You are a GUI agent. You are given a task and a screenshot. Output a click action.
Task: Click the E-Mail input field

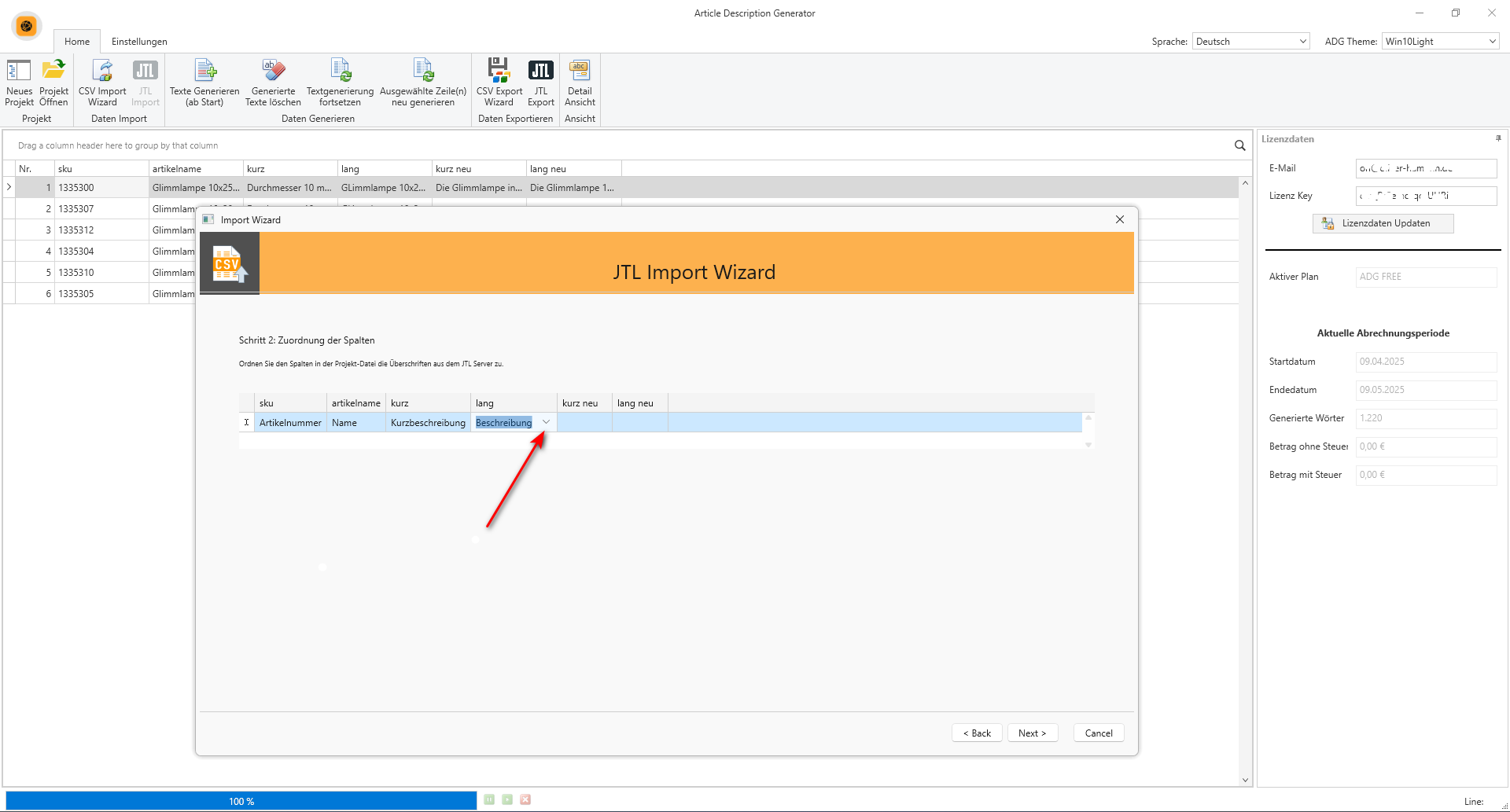click(1426, 168)
